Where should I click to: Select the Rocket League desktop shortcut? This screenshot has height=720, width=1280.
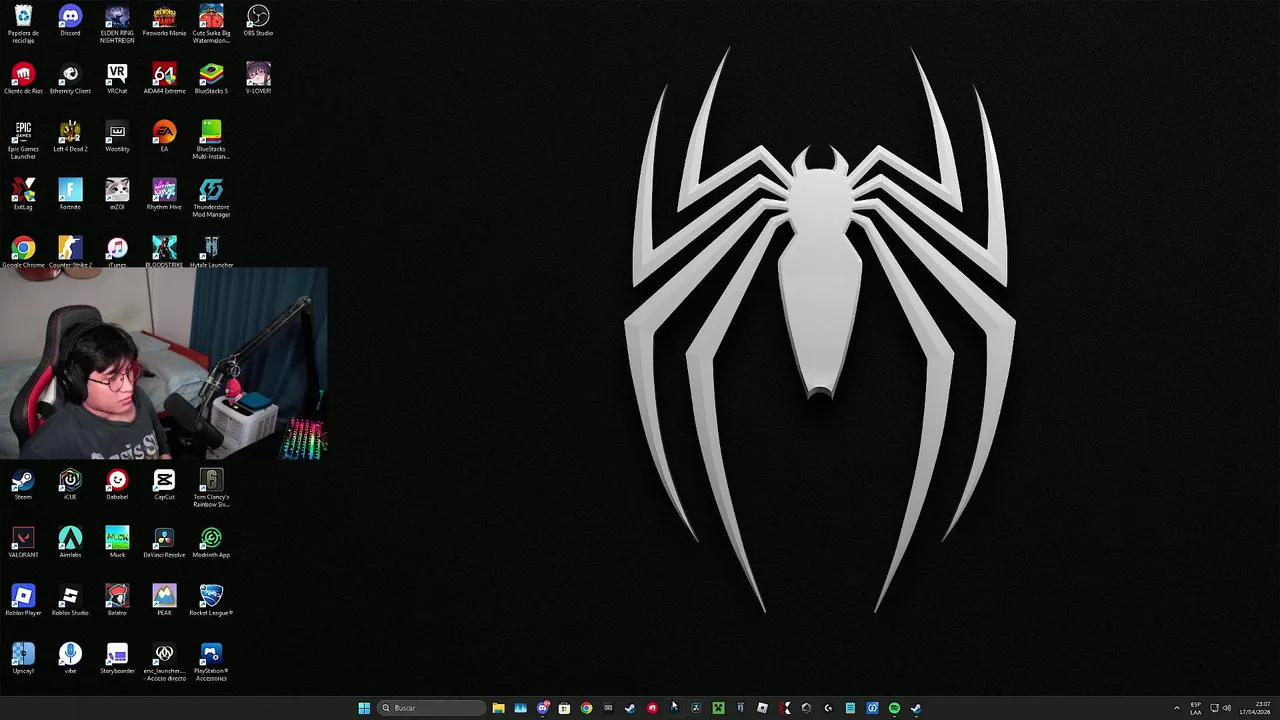point(211,601)
